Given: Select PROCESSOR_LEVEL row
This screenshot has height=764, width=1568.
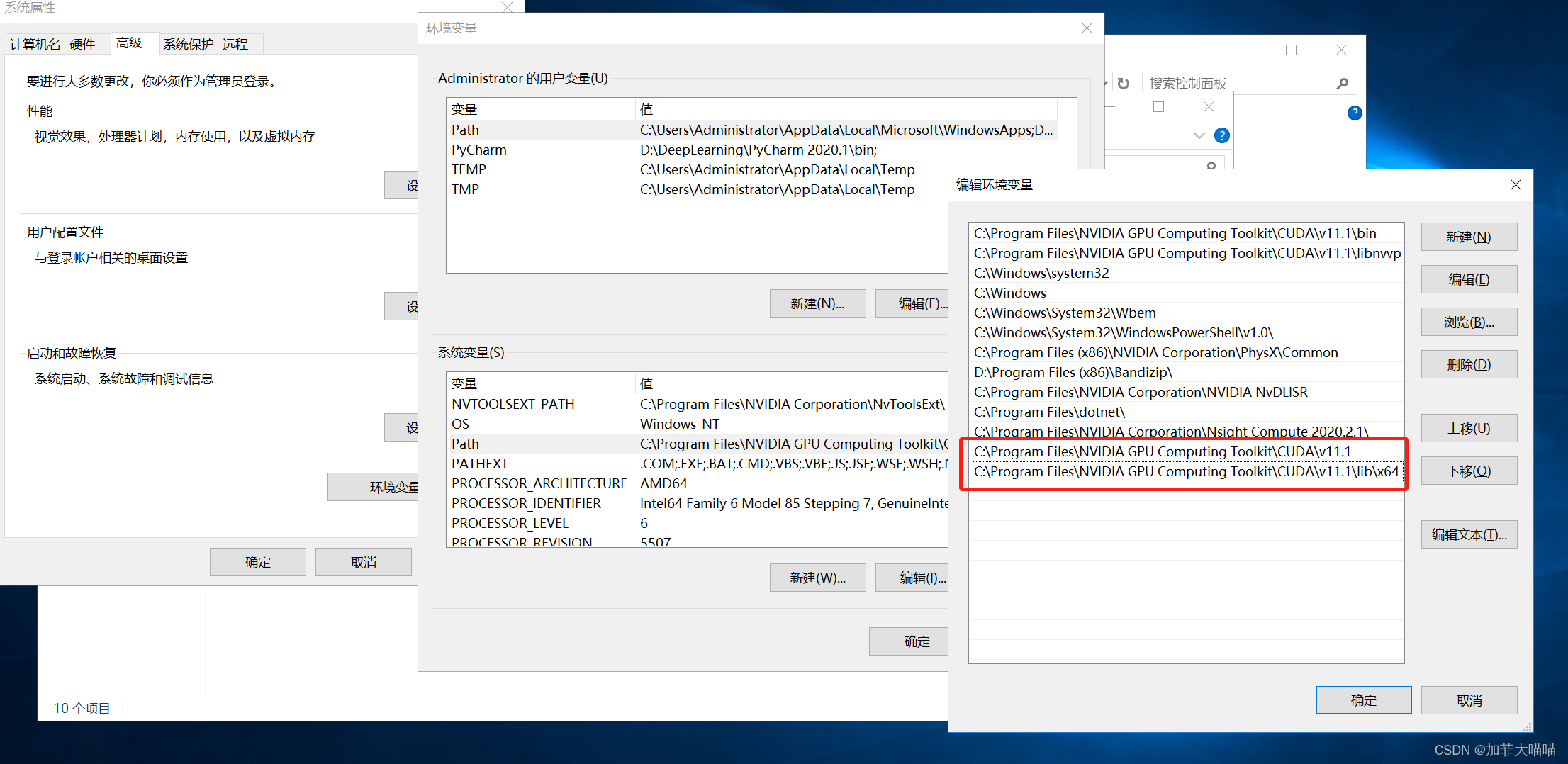Looking at the screenshot, I should point(698,523).
